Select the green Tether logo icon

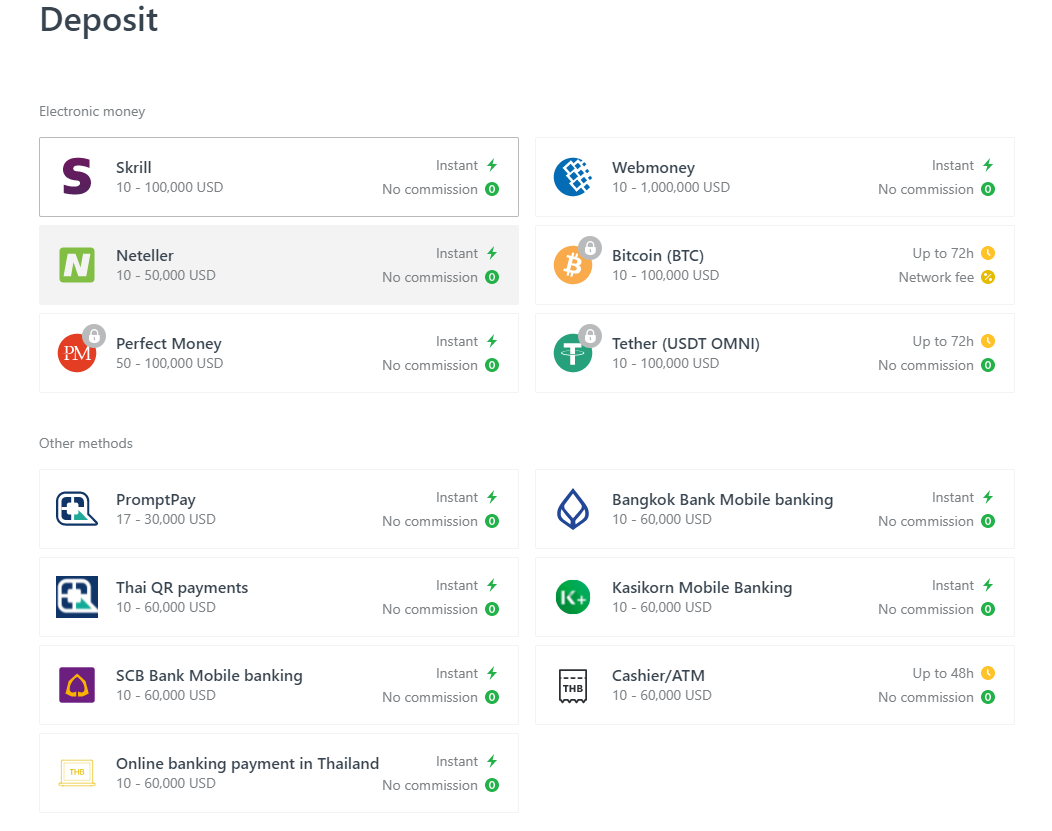tap(573, 353)
